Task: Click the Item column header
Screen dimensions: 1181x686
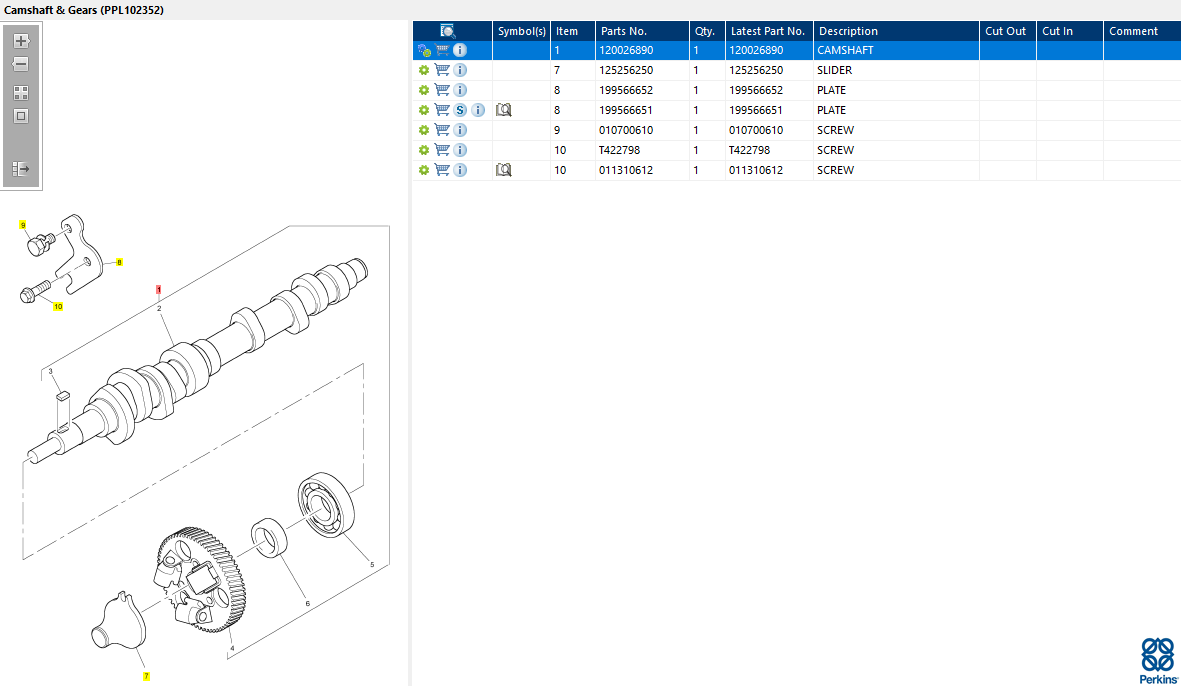Action: pos(572,31)
